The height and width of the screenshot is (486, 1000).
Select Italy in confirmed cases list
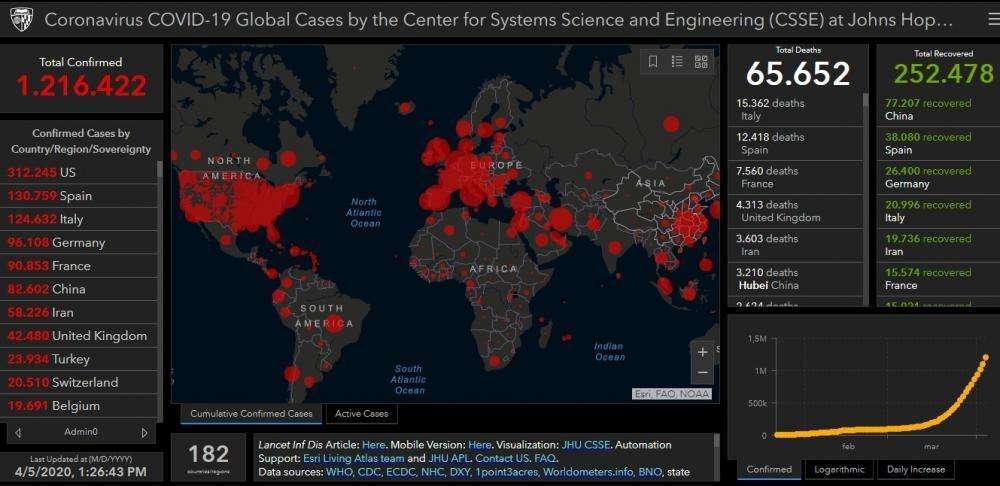(79, 219)
